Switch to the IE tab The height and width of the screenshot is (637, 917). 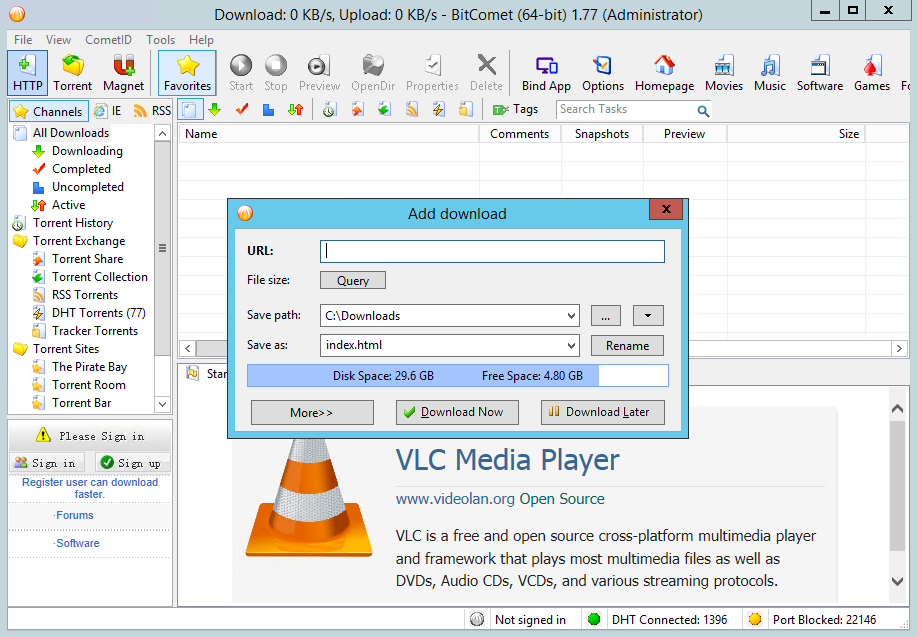tap(108, 111)
